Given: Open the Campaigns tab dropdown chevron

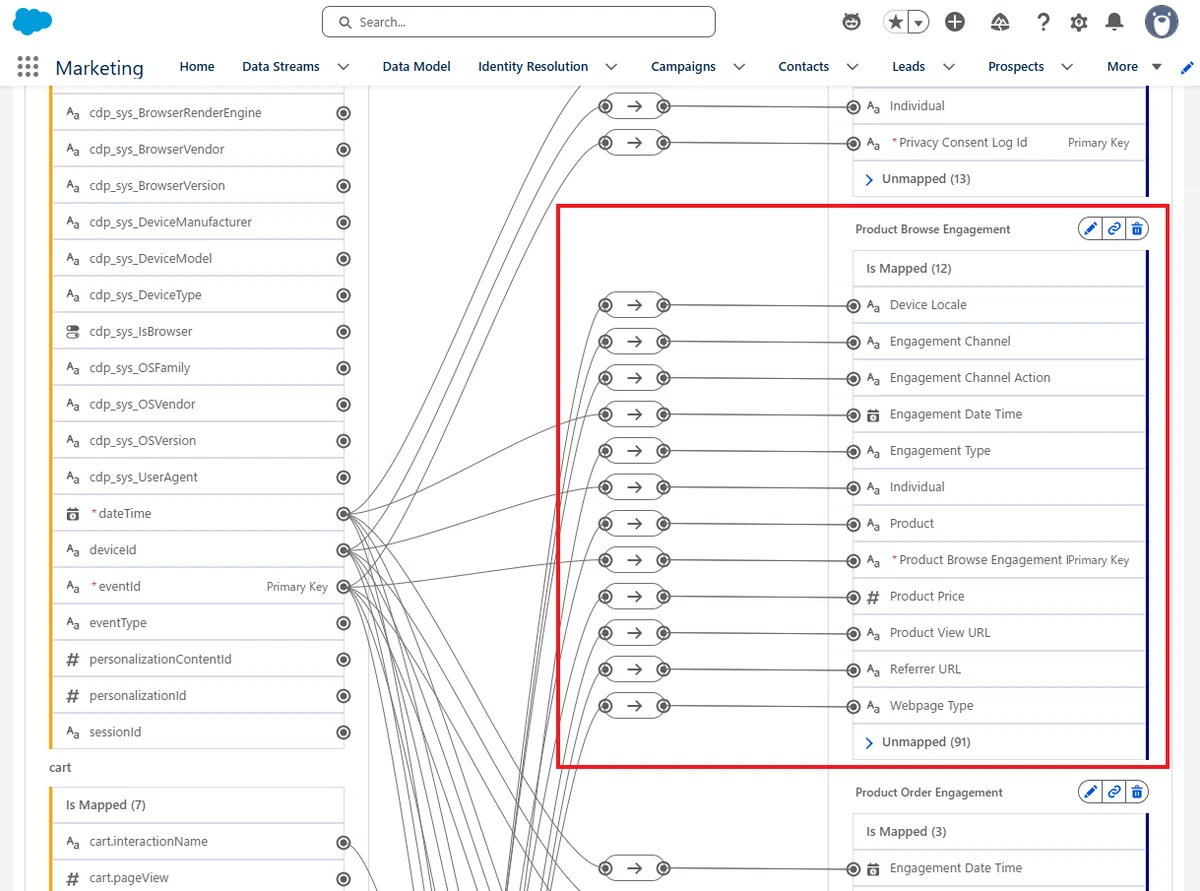Looking at the screenshot, I should [x=739, y=67].
